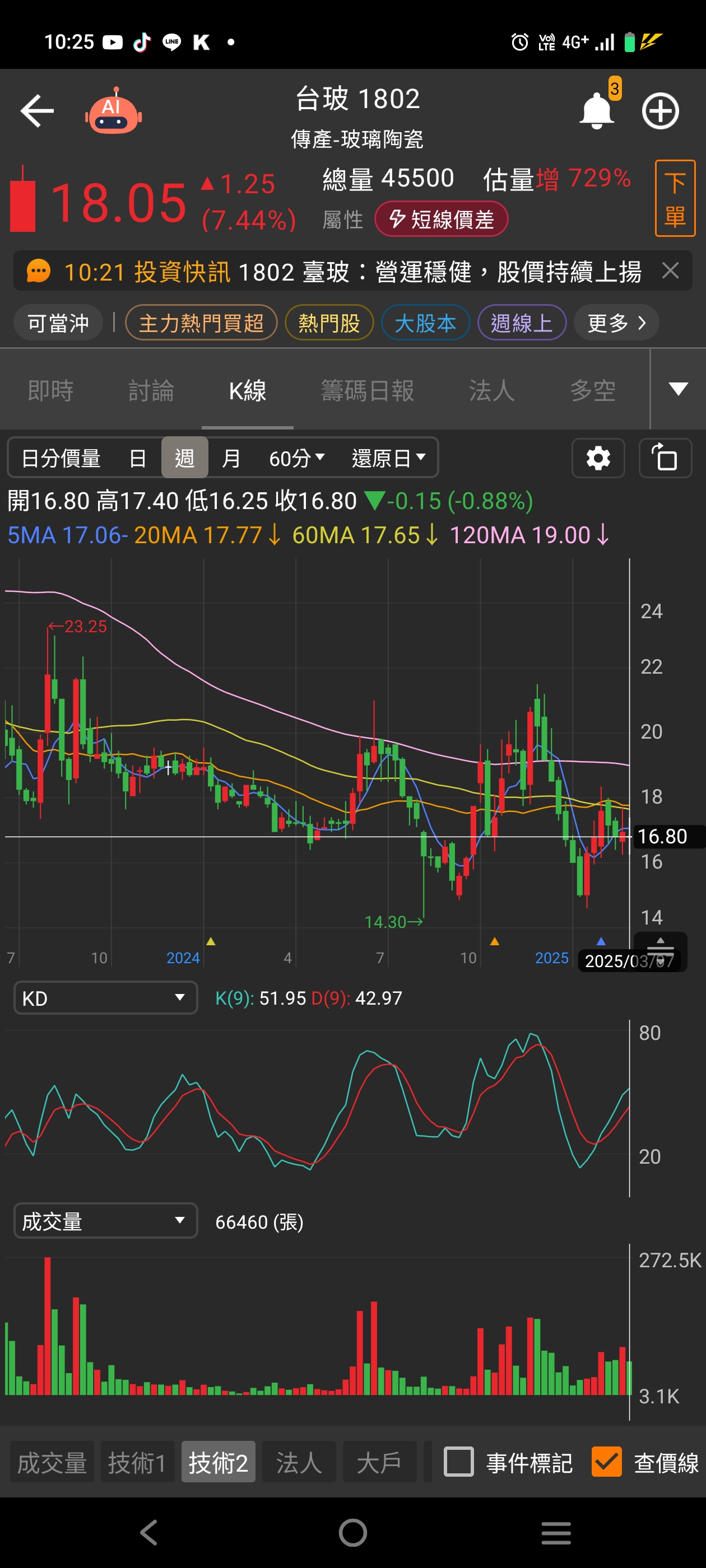Select the 主力熱門買超 tag
706x1568 pixels.
coord(201,323)
